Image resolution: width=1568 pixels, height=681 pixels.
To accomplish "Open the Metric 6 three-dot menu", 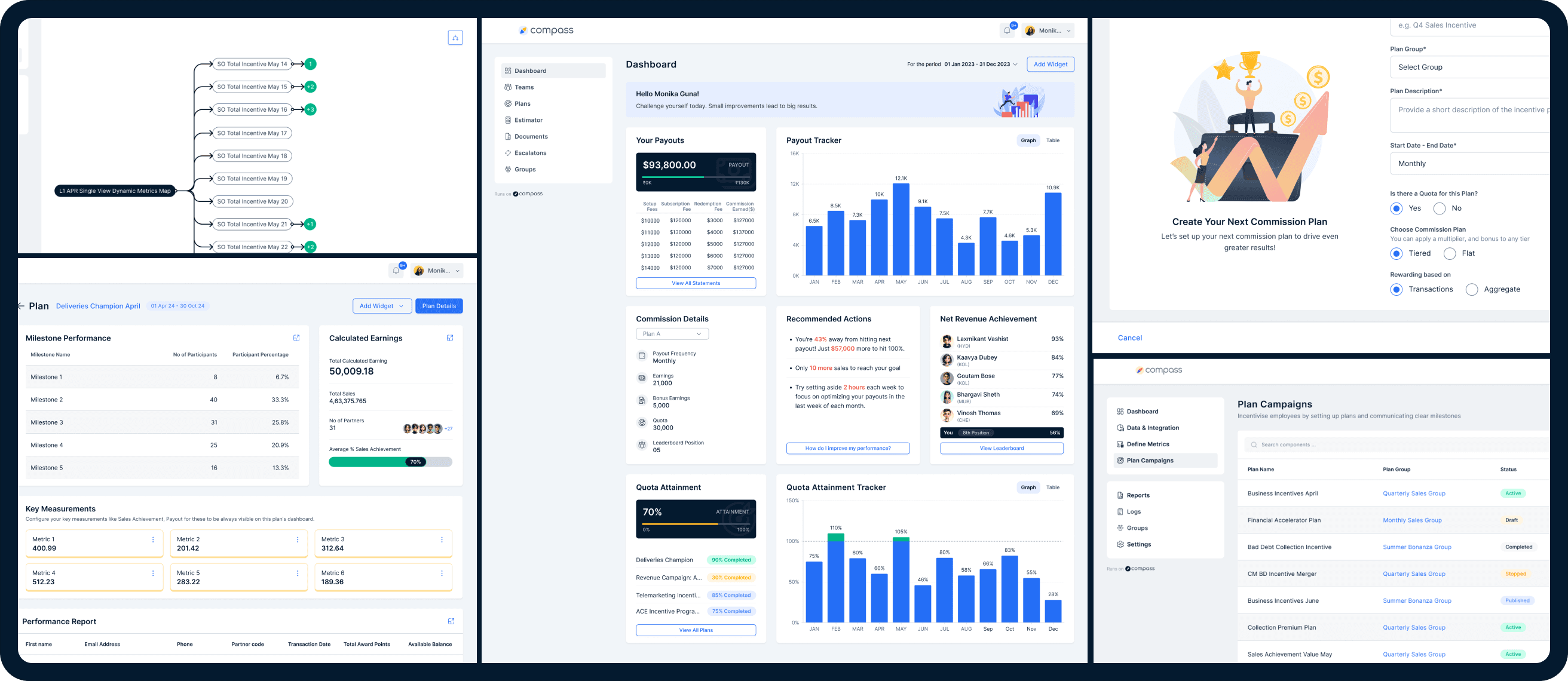I will [442, 573].
